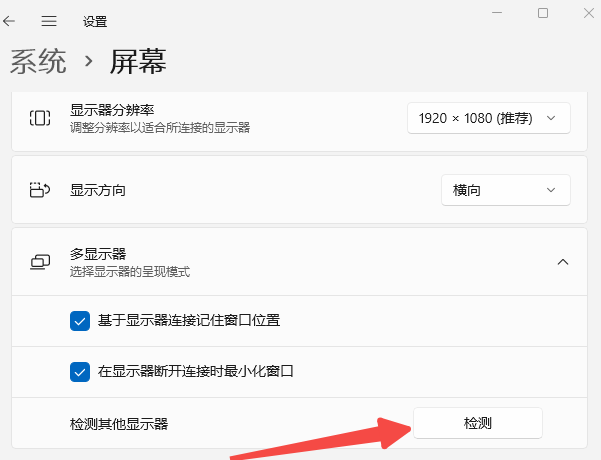Uncheck 在显示器断开连接时最小化窗口 checkbox
Image resolution: width=601 pixels, height=460 pixels.
coord(80,372)
